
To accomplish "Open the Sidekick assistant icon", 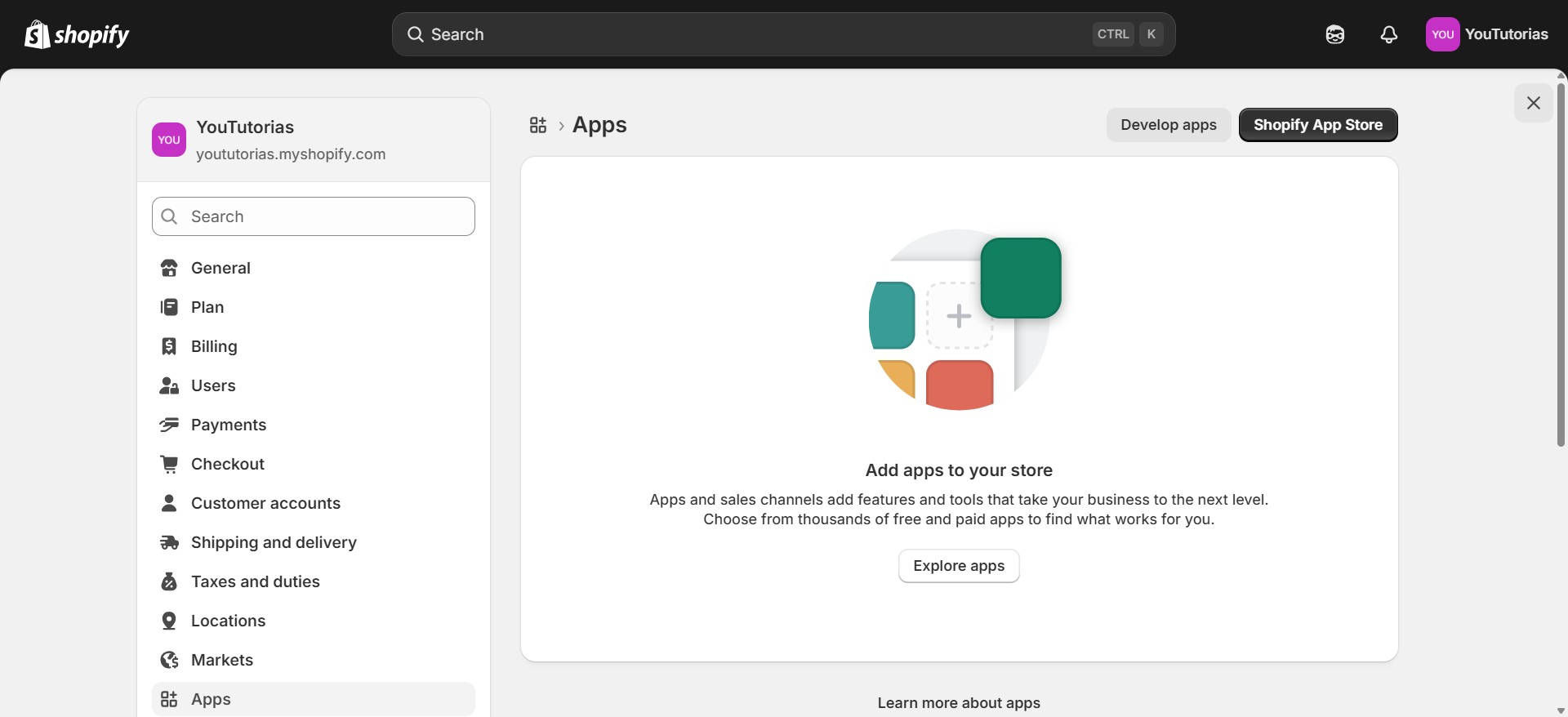I will pyautogui.click(x=1335, y=34).
